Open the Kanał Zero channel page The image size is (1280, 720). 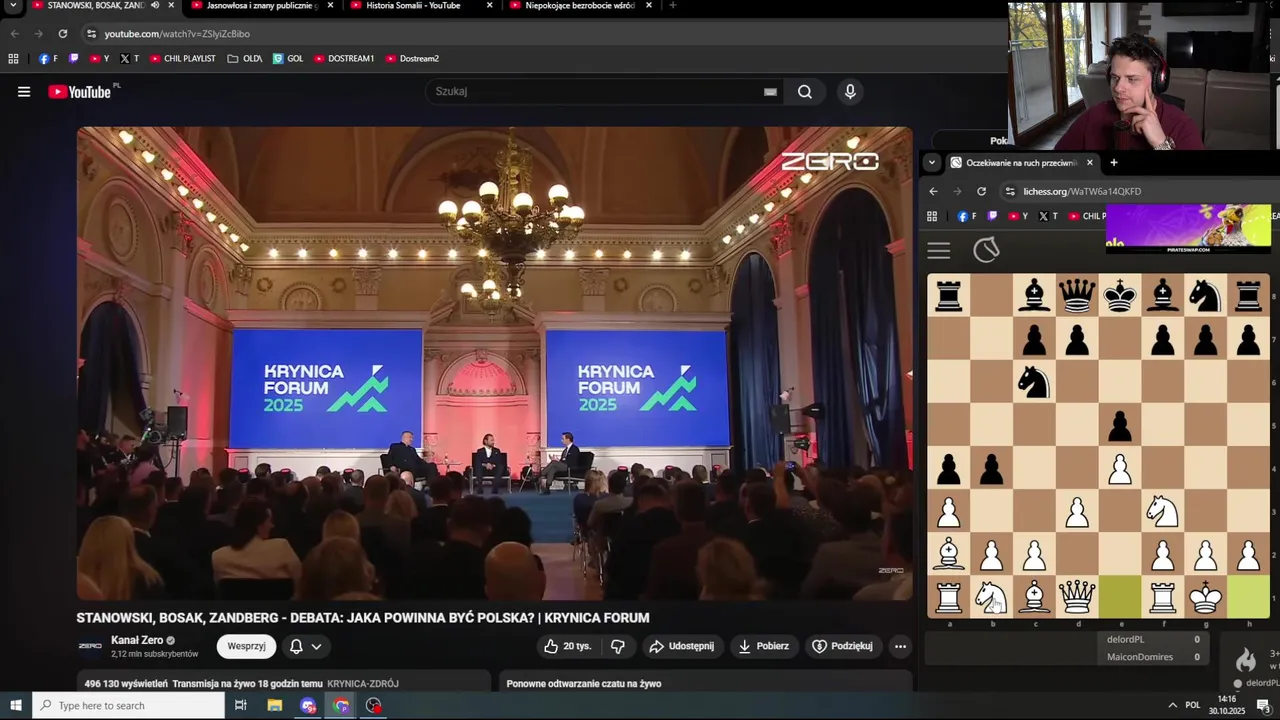tap(137, 640)
